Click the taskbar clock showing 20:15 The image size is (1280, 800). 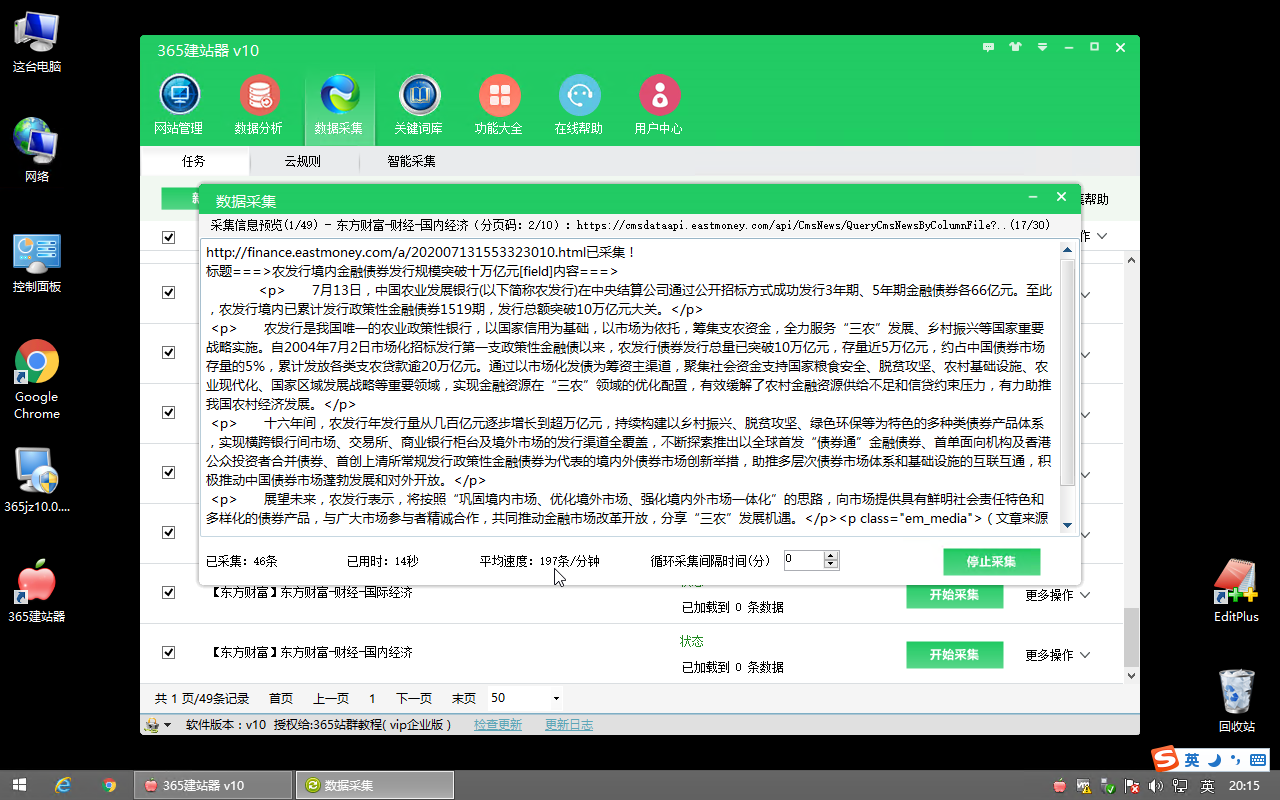tap(1244, 786)
